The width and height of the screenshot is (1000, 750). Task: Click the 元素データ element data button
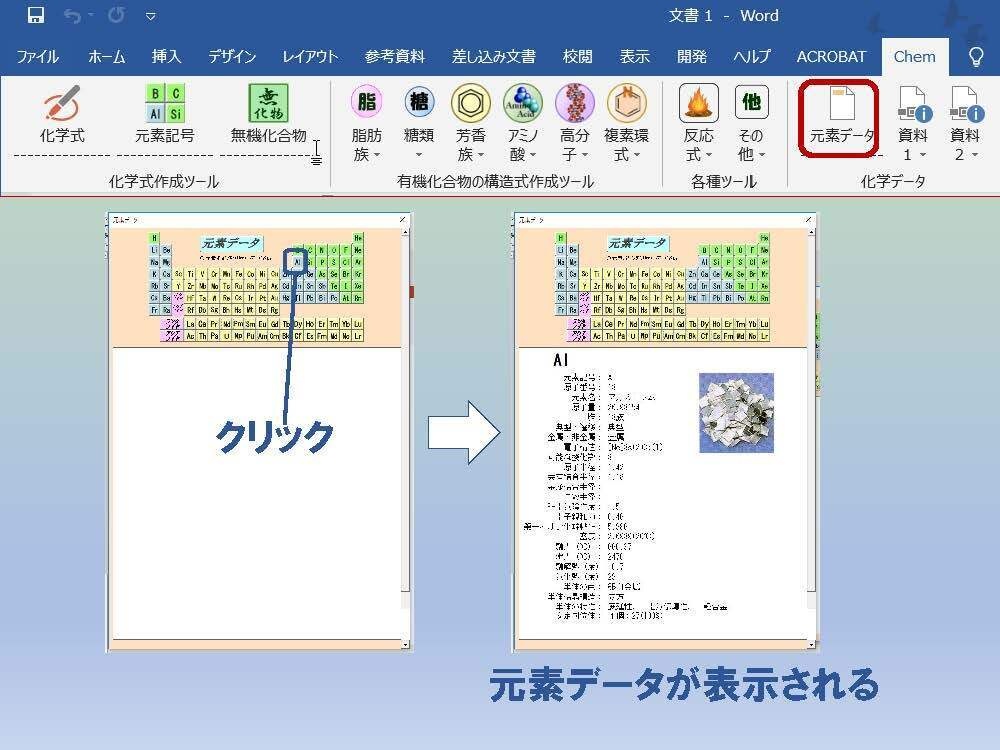[841, 117]
